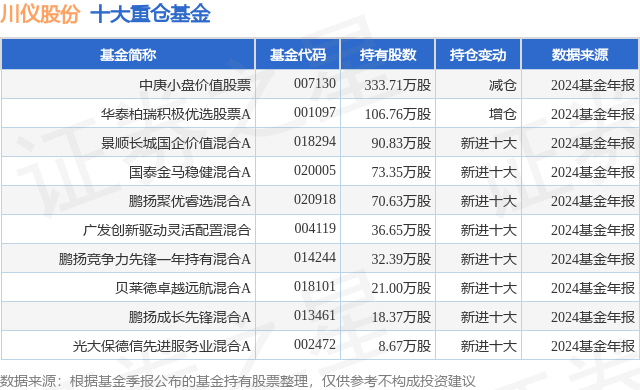The image size is (640, 390).
Task: Select the 川仪股份 title text
Action: 40,14
